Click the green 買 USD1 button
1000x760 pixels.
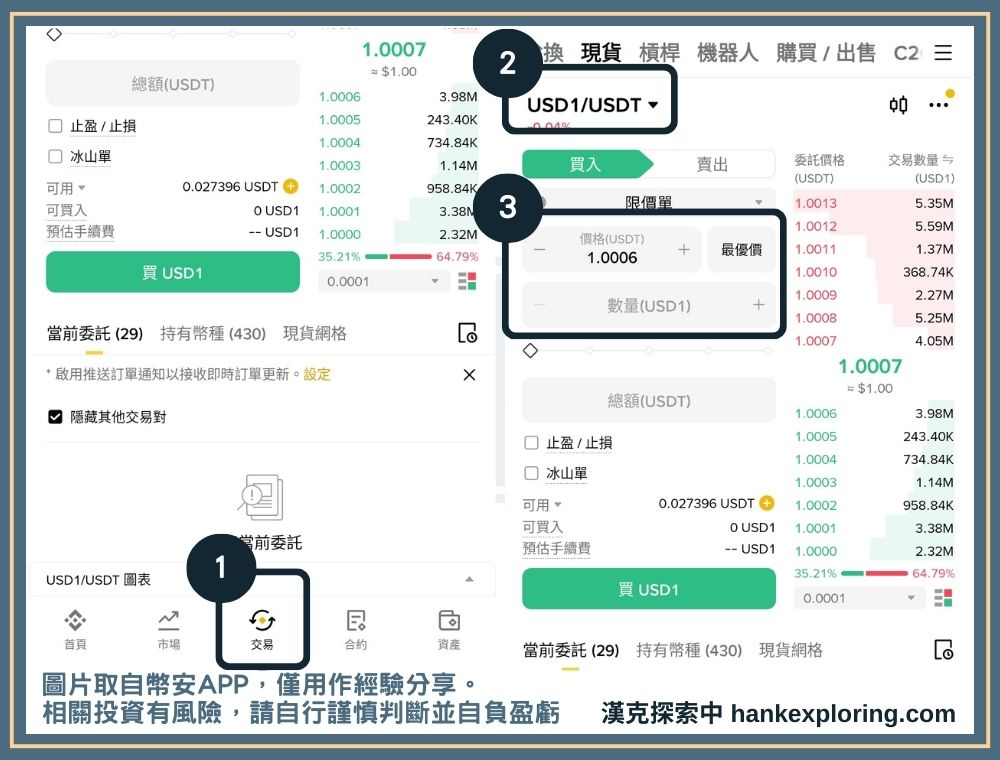tap(648, 589)
